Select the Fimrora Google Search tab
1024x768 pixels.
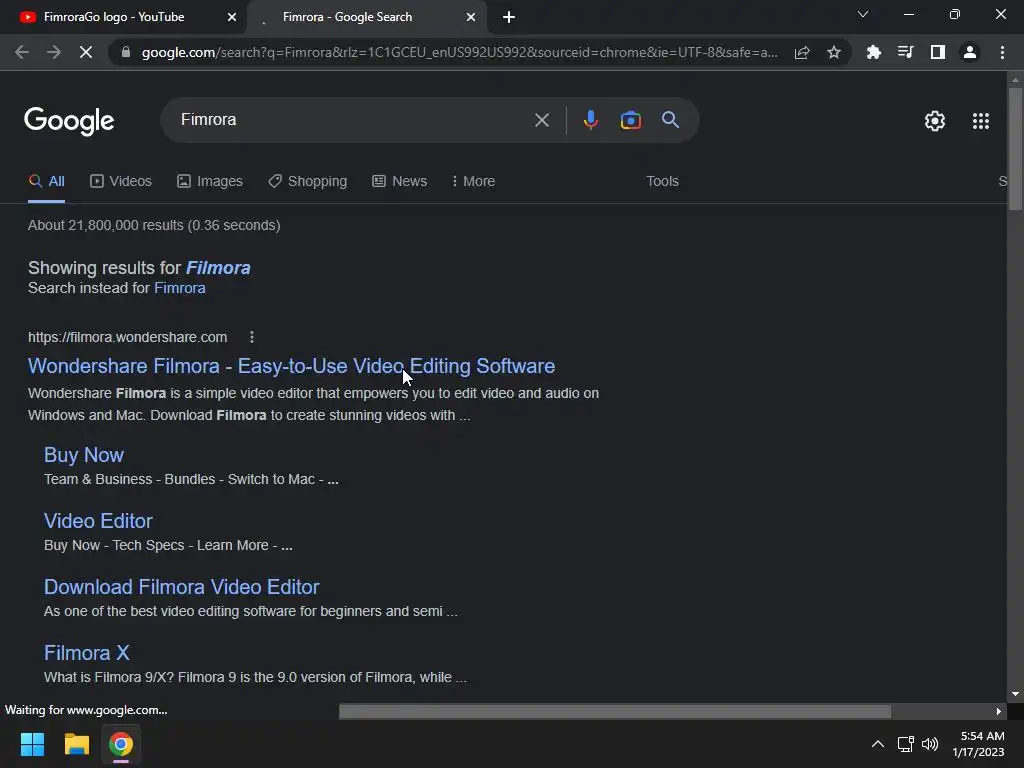pos(366,17)
